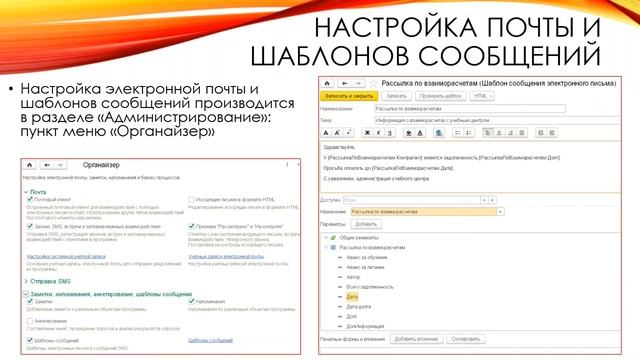Select Всего задолженность parameter

(x=370, y=287)
